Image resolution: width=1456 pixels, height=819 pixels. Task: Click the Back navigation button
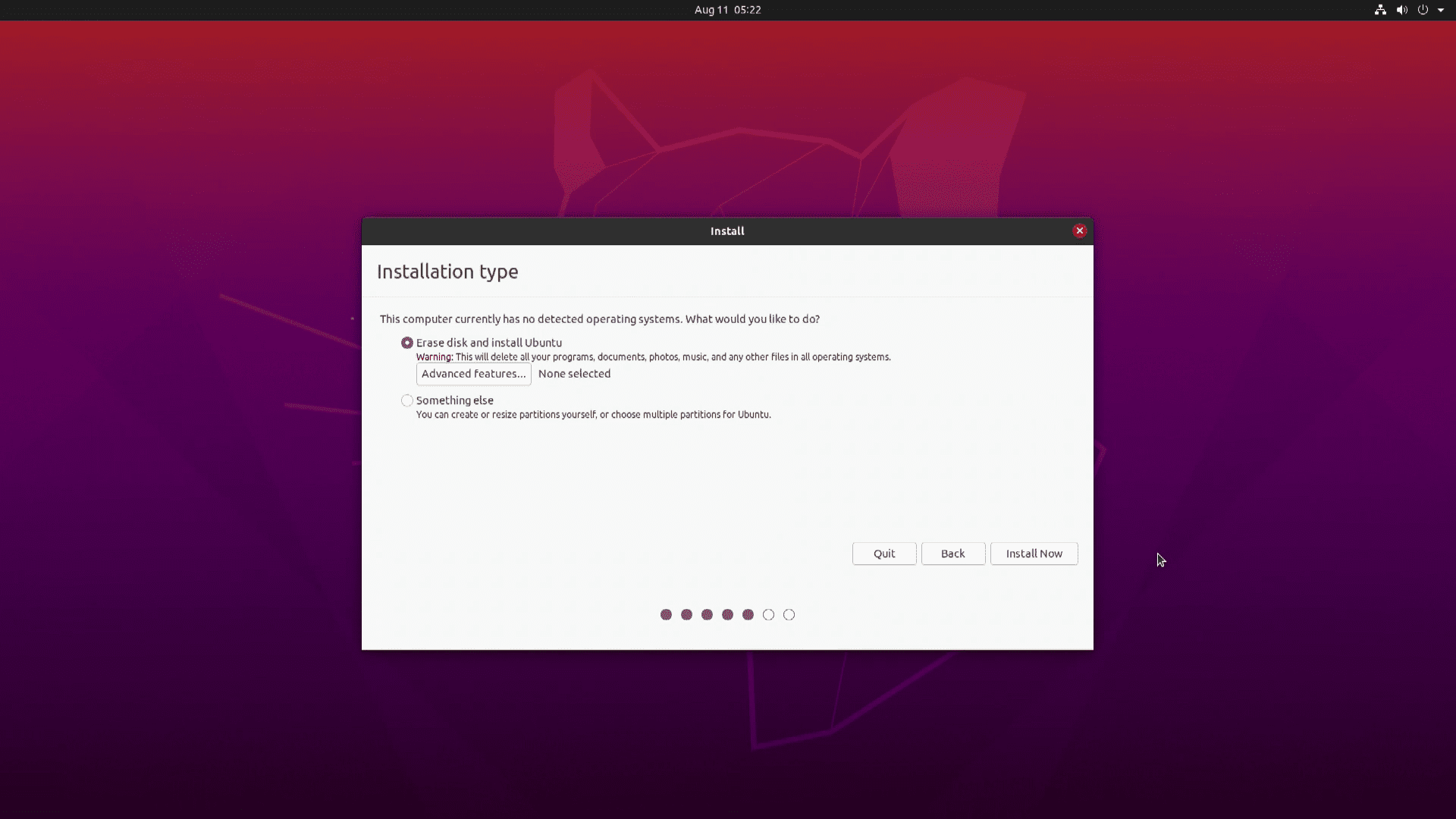coord(952,552)
